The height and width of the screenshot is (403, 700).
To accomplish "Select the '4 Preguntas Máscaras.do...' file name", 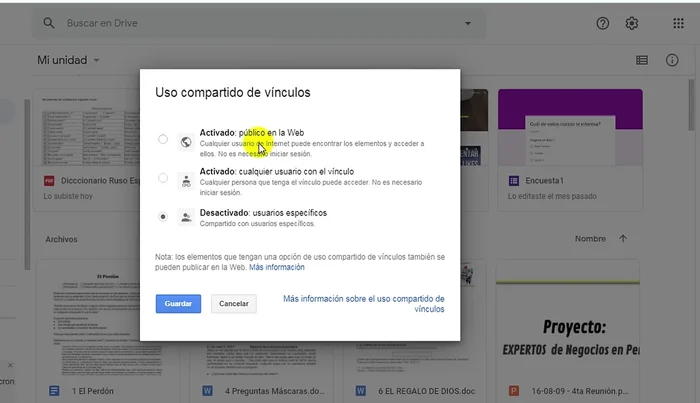I will 275,391.
